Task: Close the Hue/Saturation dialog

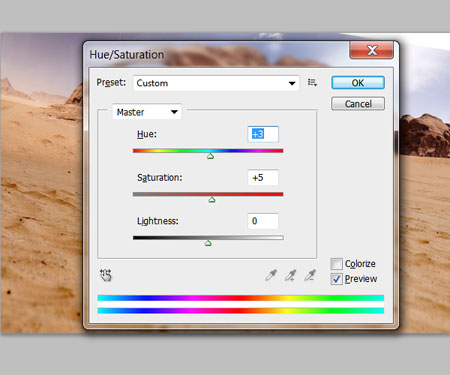Action: [x=372, y=50]
